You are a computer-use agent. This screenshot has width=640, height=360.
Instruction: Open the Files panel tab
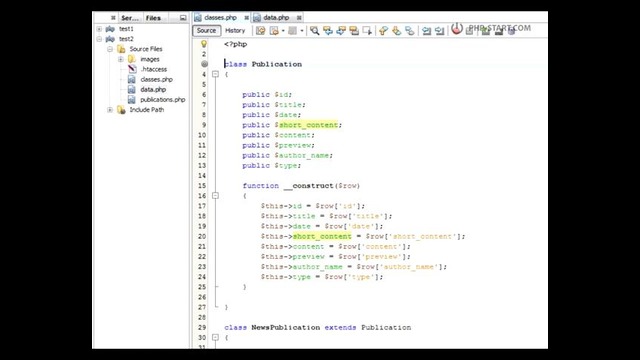[x=153, y=18]
